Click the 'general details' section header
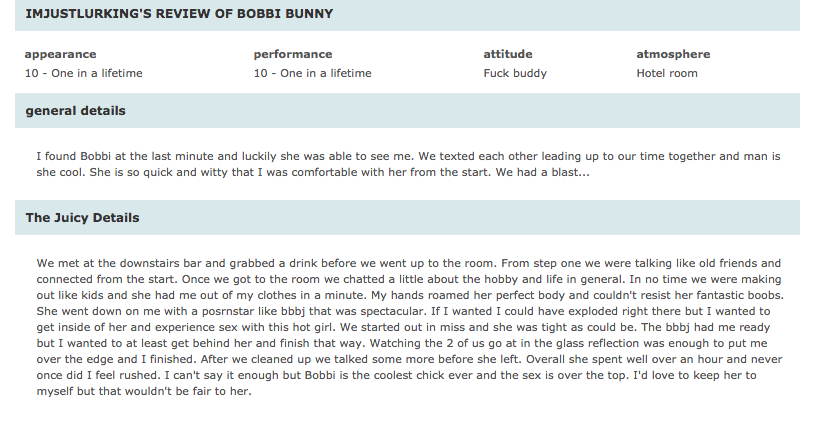This screenshot has width=816, height=440. point(407,110)
